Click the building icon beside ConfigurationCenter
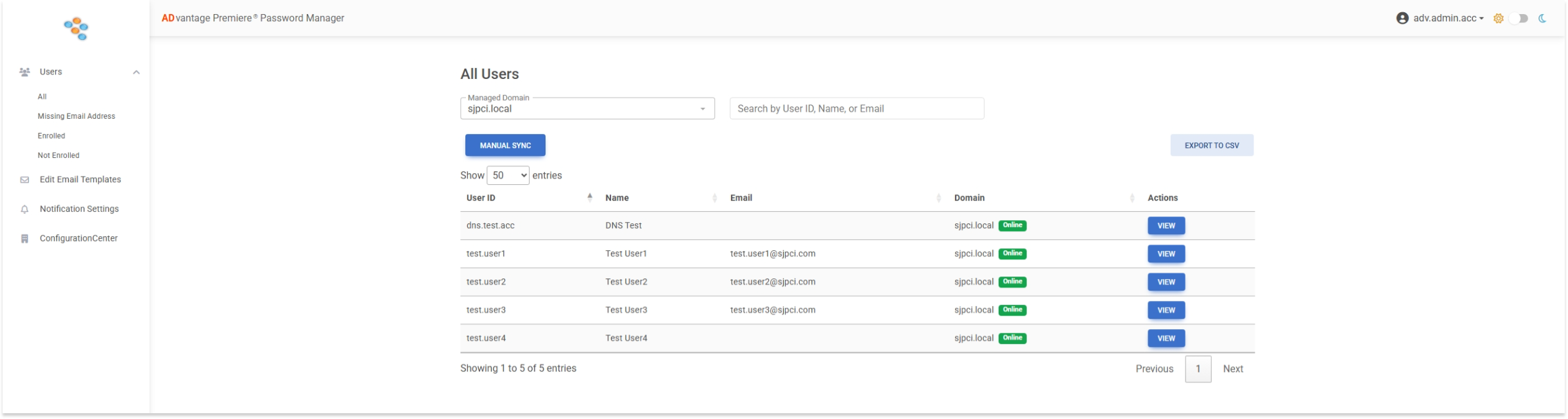The height and width of the screenshot is (419, 1568). point(24,239)
